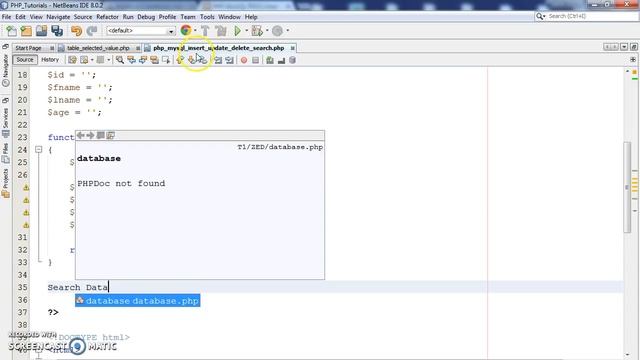Image resolution: width=640 pixels, height=360 pixels.
Task: Open the View menu
Action: point(36,17)
